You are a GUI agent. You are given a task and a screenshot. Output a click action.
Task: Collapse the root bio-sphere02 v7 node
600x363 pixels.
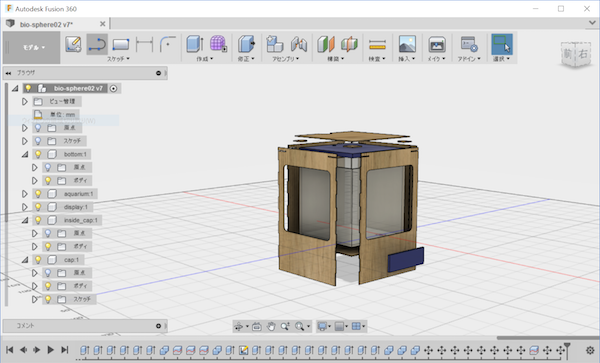pos(15,88)
